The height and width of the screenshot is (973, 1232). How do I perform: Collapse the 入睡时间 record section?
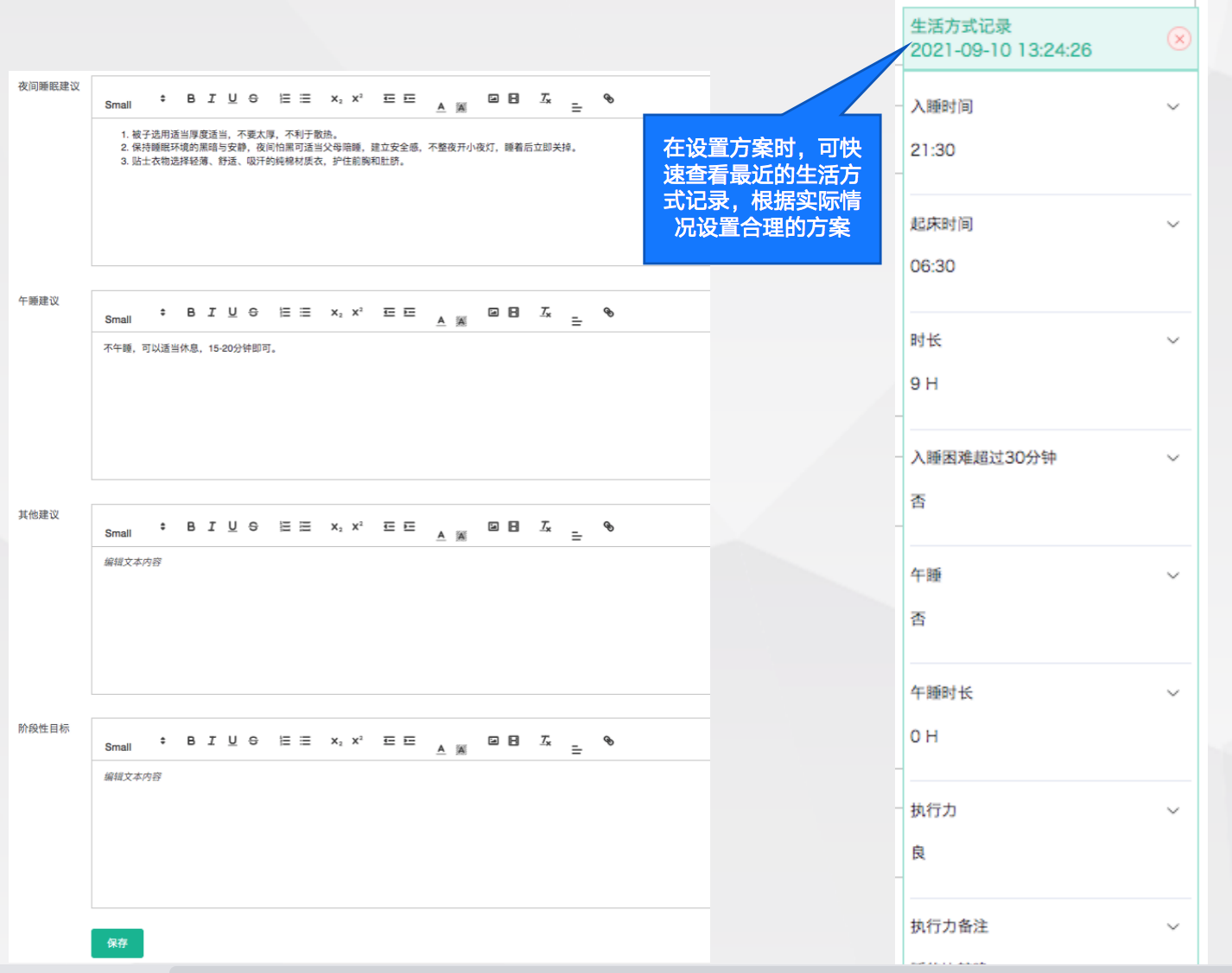[1173, 107]
